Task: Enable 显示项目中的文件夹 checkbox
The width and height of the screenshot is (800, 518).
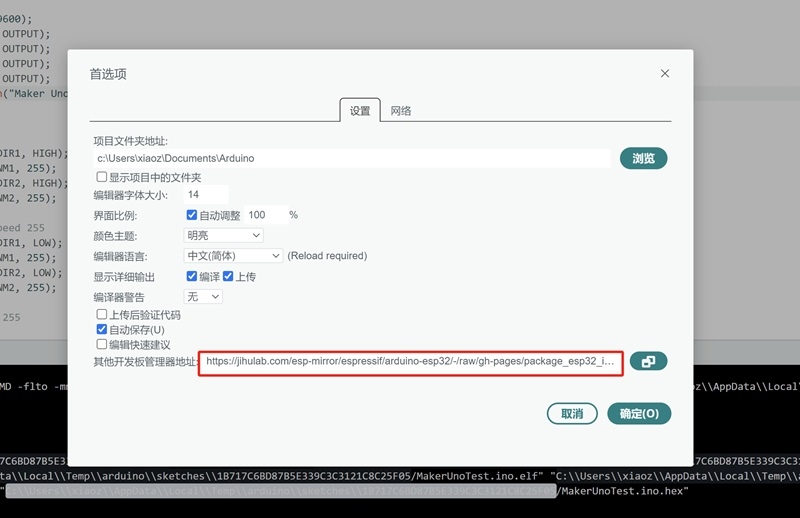Action: [102, 177]
